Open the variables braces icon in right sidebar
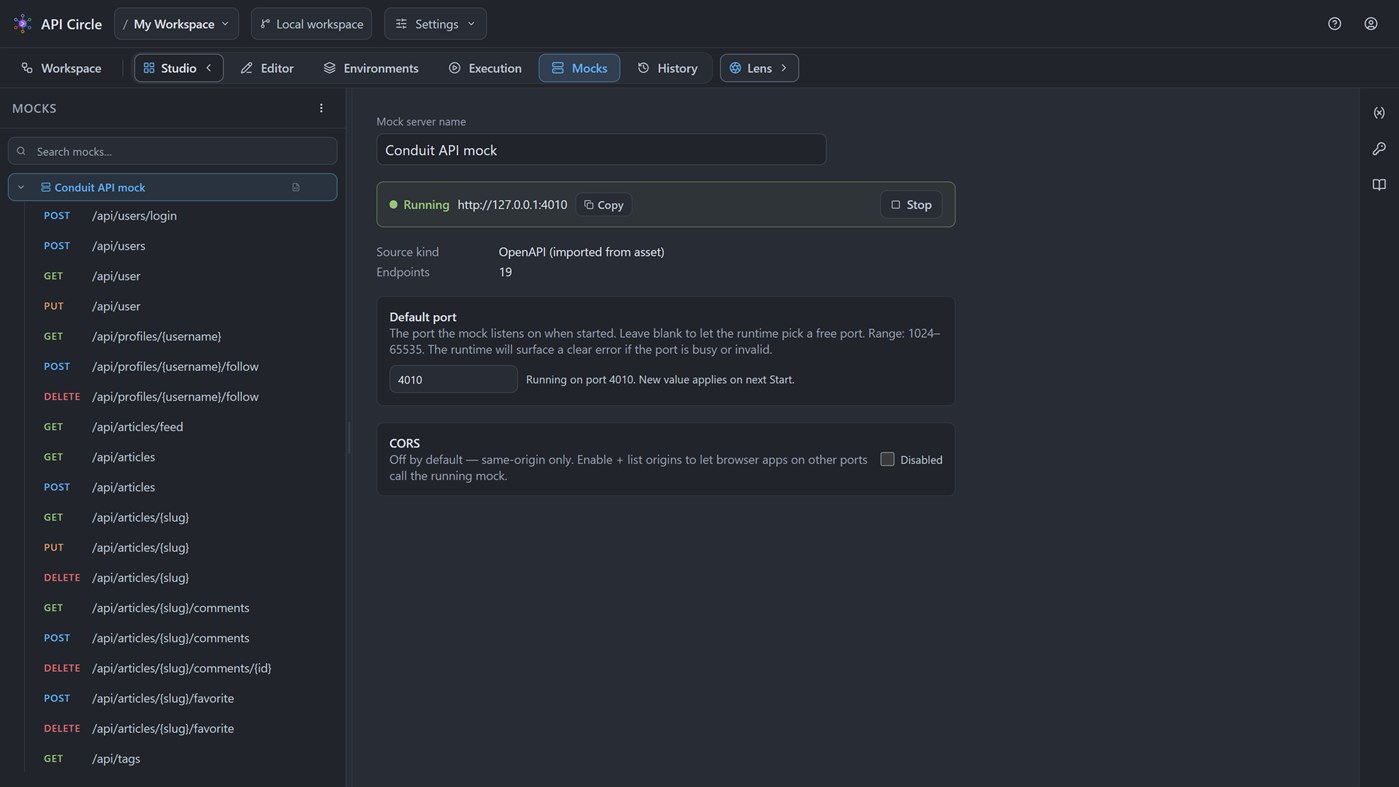 pyautogui.click(x=1379, y=113)
